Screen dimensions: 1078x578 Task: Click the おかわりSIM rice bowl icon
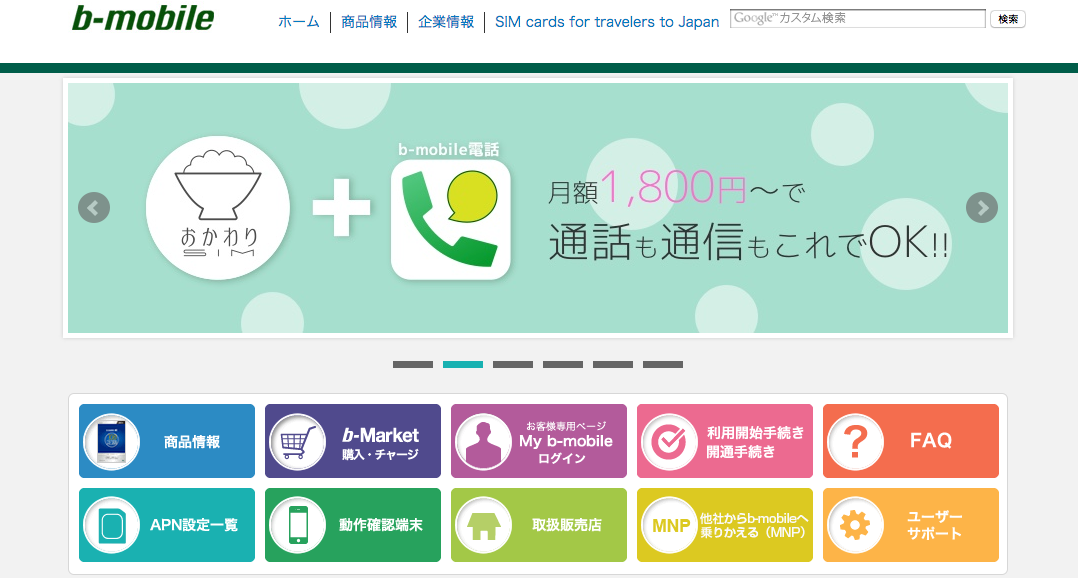(218, 208)
